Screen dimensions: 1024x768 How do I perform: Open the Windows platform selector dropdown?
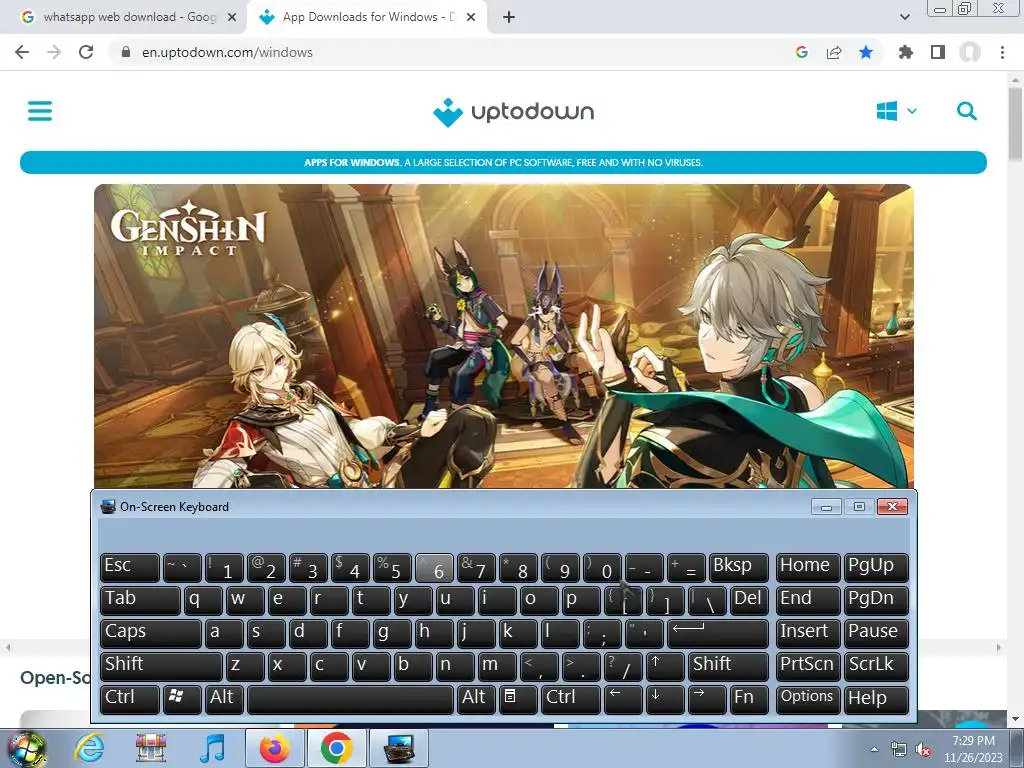(897, 111)
